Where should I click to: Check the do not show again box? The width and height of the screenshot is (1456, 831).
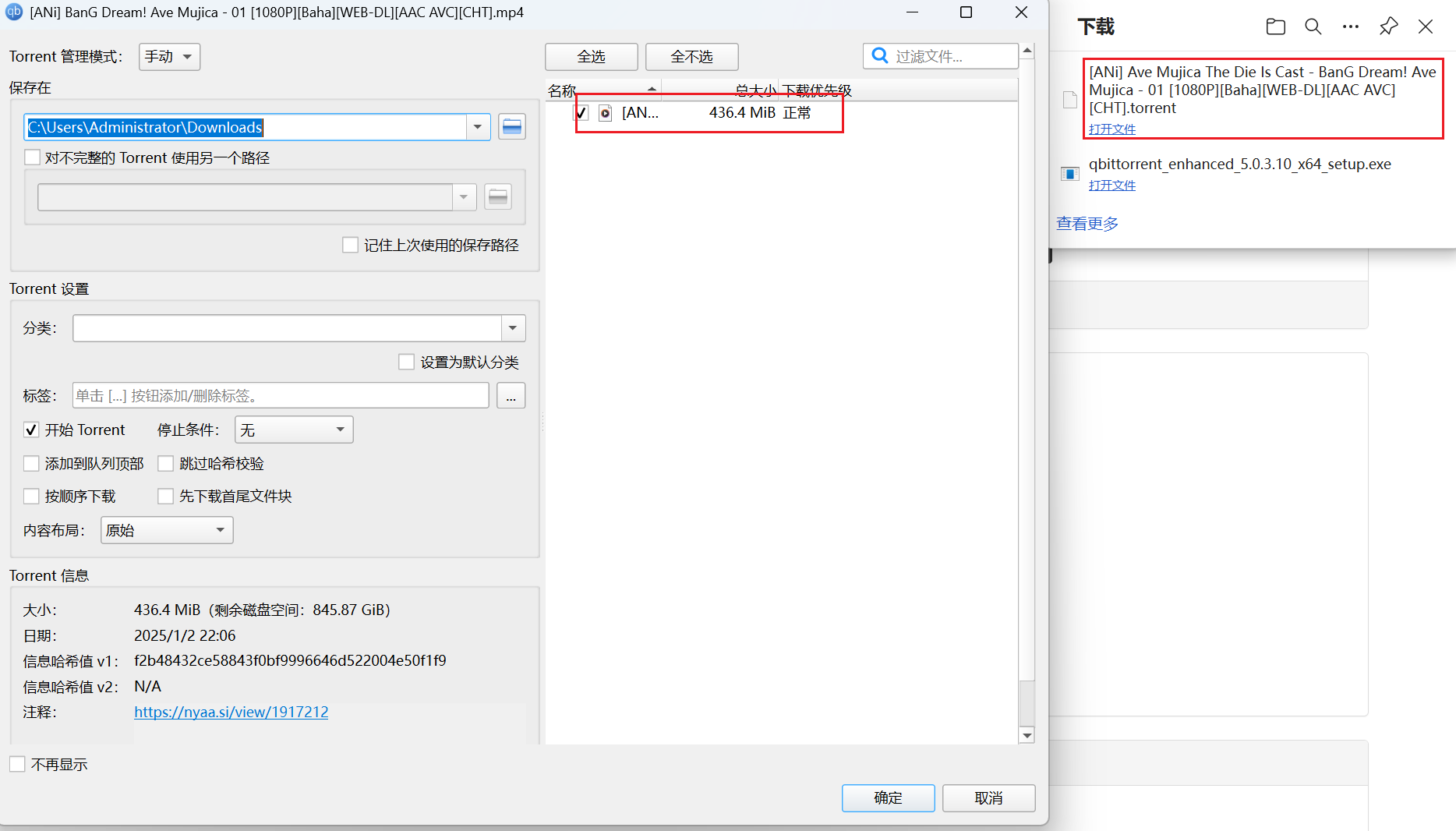tap(17, 764)
